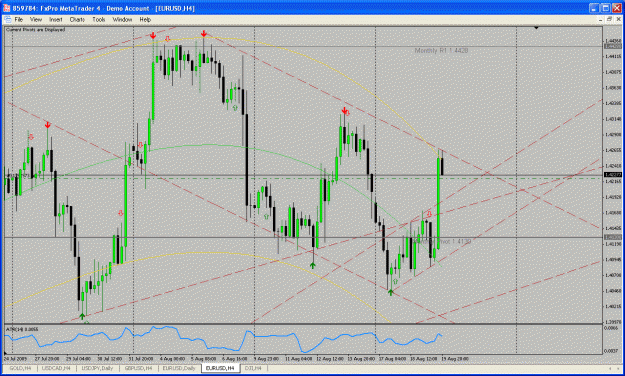Restore the inner chart window in the menu bar
Image resolution: width=625 pixels, height=376 pixels.
coord(609,19)
